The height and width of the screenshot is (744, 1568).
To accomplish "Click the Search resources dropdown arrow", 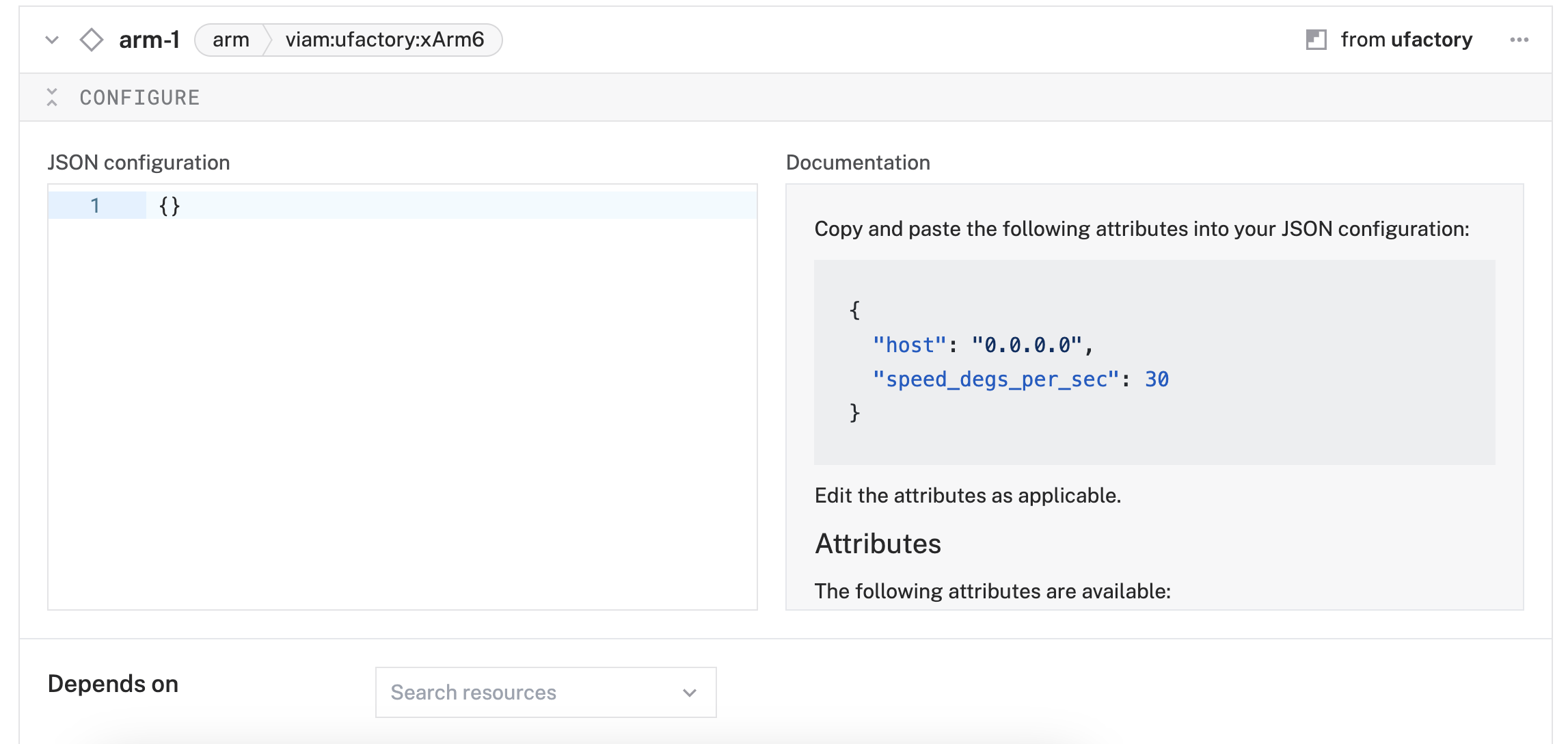I will pyautogui.click(x=690, y=693).
